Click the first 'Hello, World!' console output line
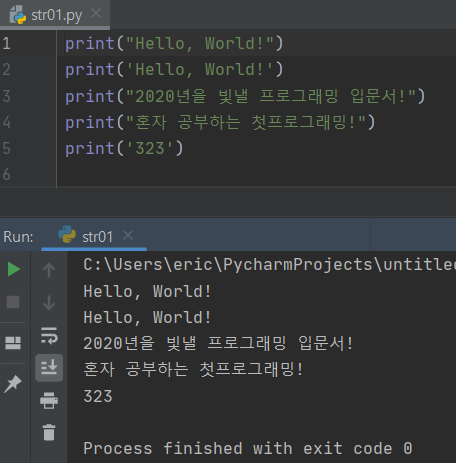Screen dimensions: 456x463 pyautogui.click(x=147, y=291)
